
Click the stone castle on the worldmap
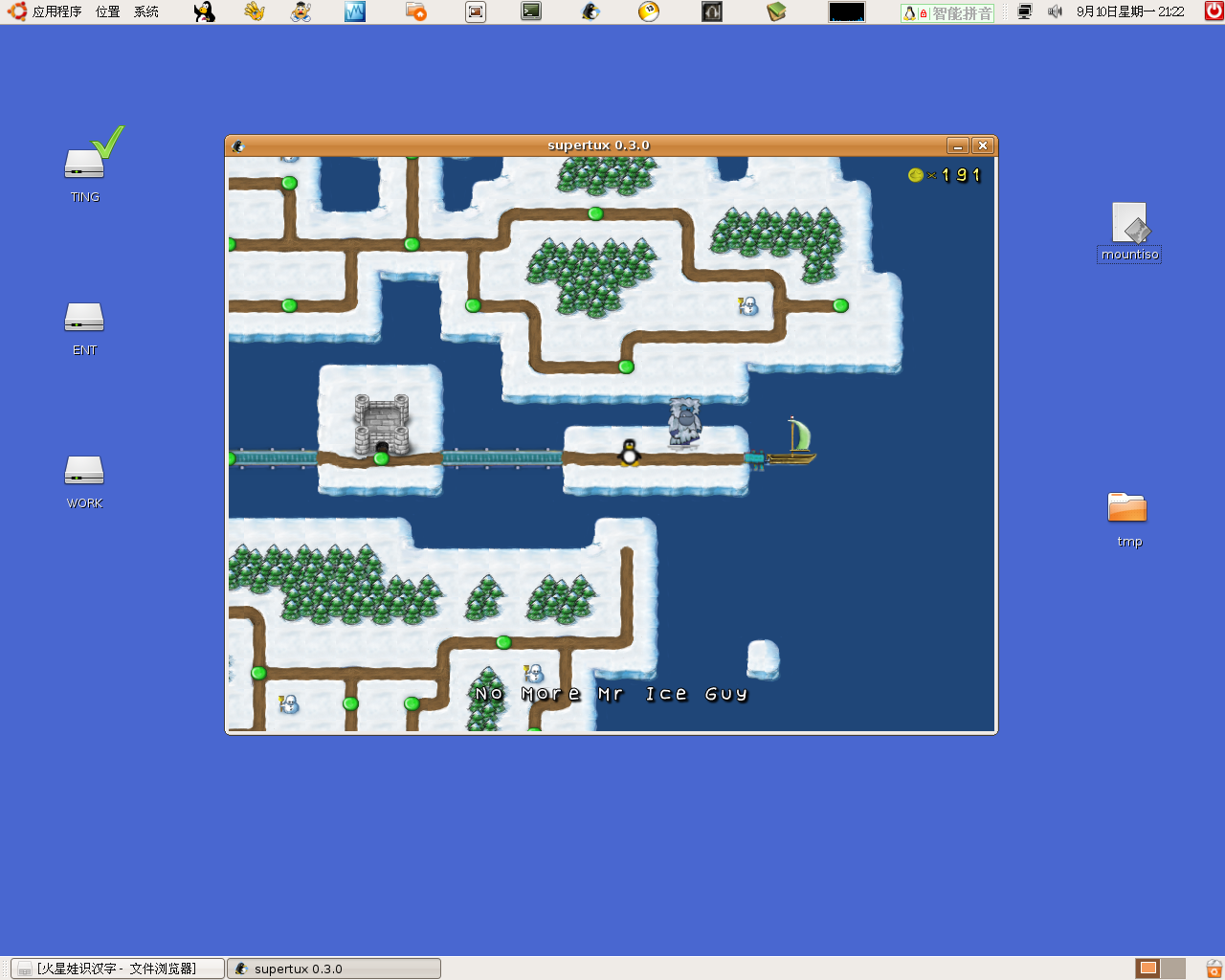pyautogui.click(x=382, y=424)
